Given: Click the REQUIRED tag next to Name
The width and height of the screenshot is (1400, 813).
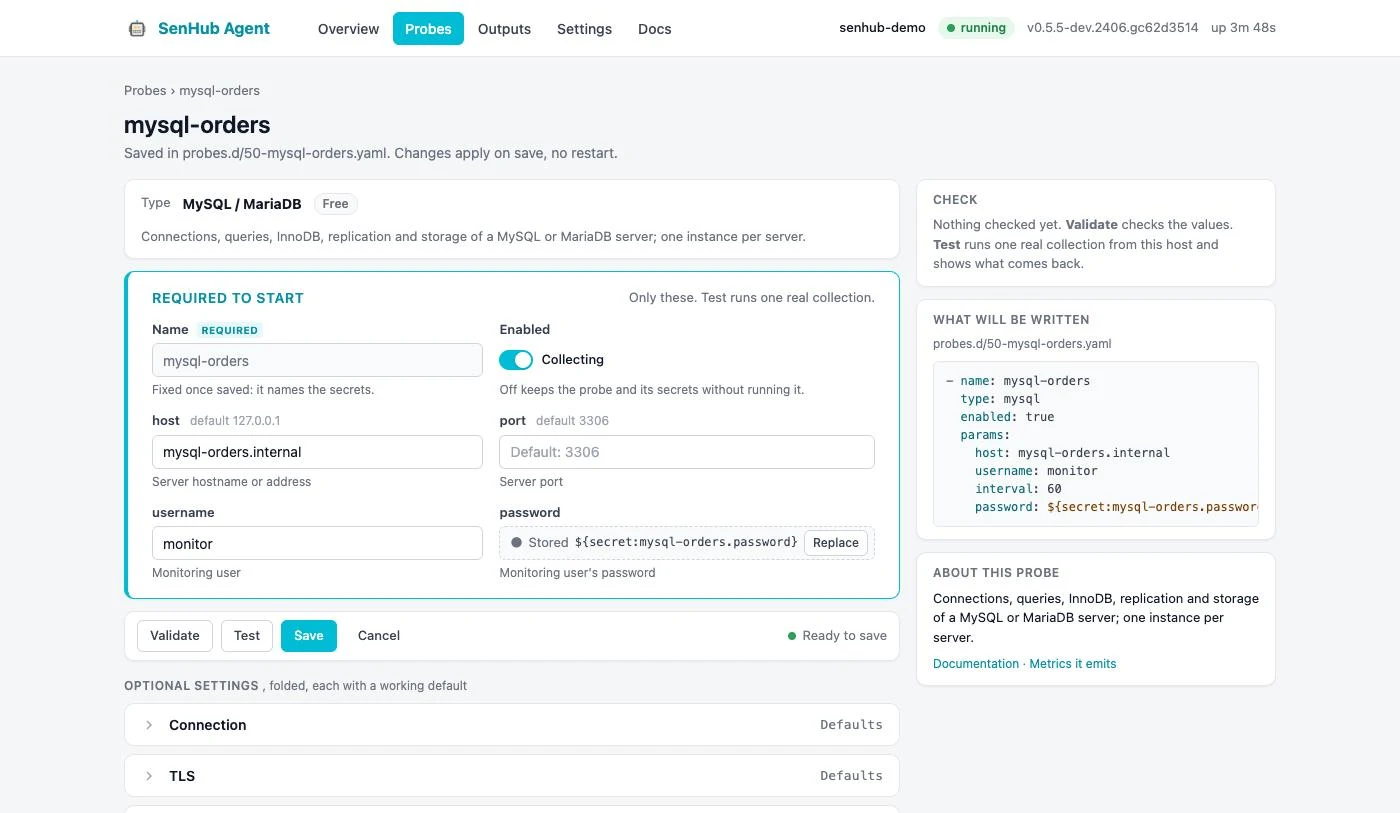Looking at the screenshot, I should click(230, 330).
